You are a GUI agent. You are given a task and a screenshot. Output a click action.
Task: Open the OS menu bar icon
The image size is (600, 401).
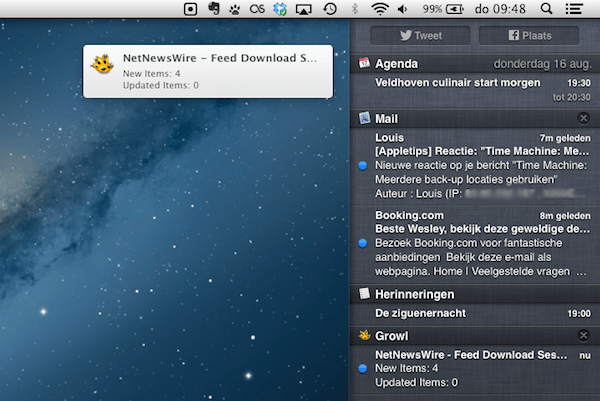click(257, 9)
